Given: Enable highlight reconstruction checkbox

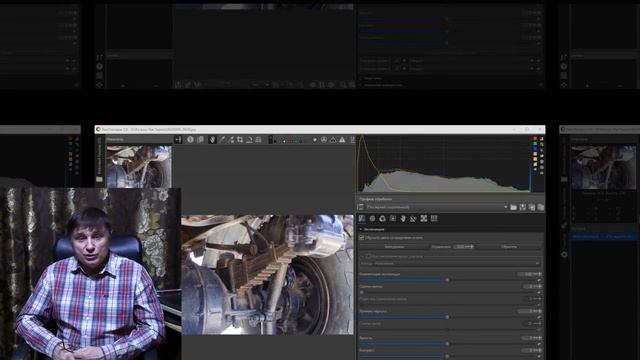Looking at the screenshot, I should coord(368,256).
